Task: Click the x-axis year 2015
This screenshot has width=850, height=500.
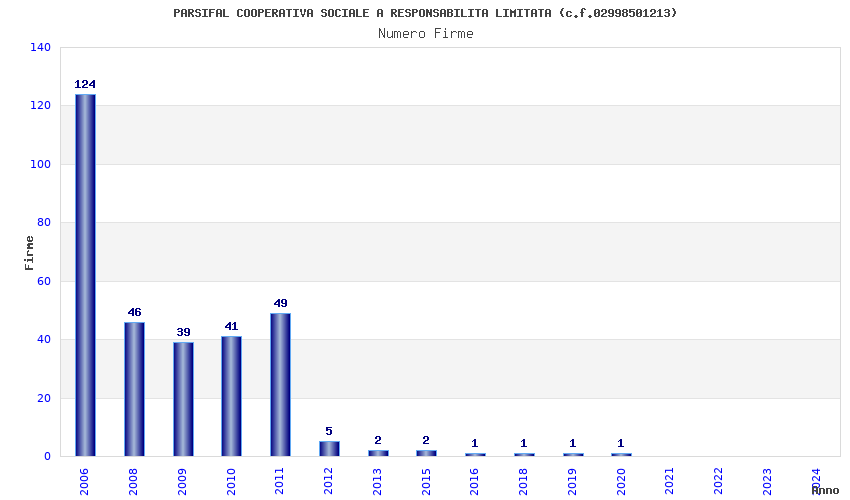Action: point(426,482)
